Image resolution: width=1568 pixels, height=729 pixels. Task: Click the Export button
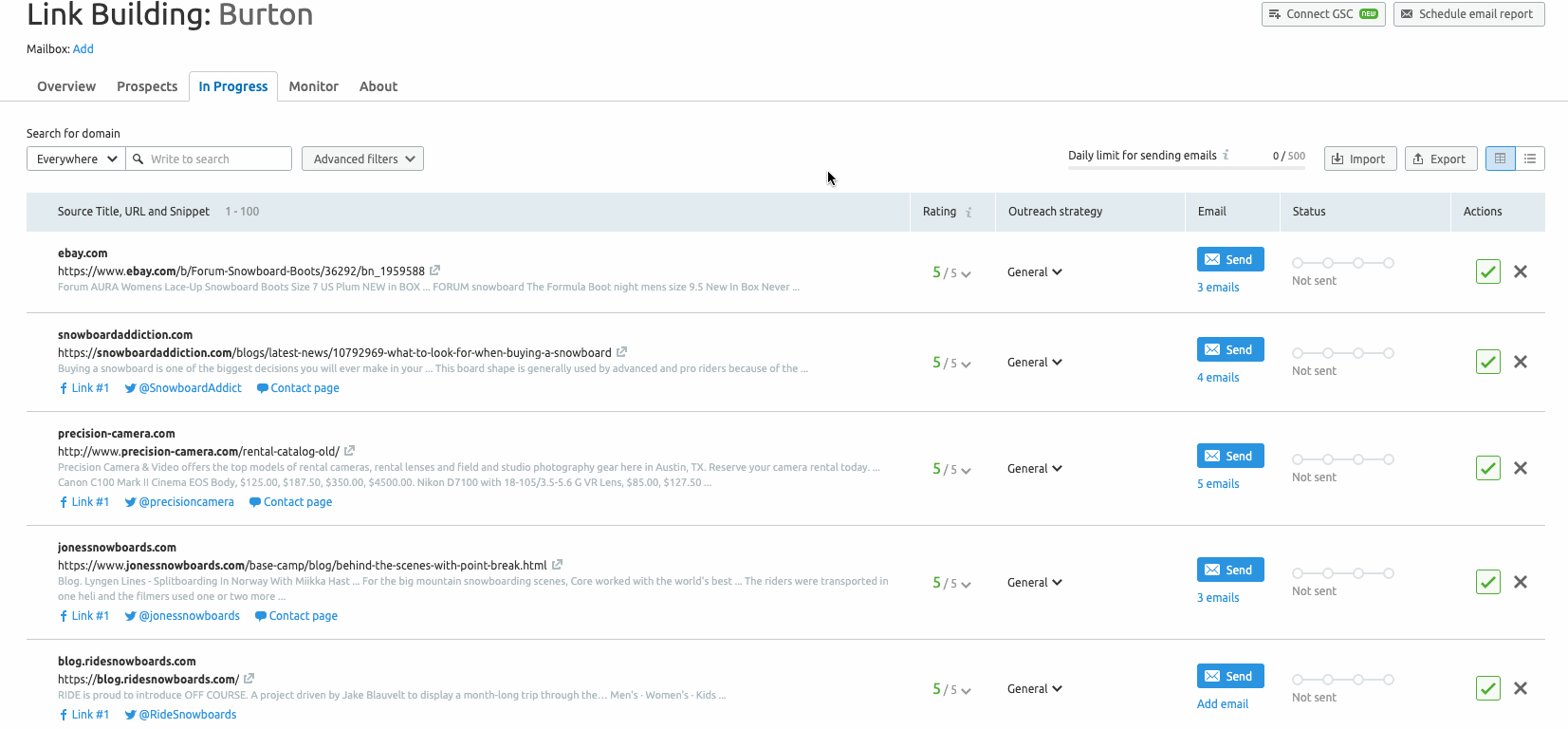(x=1440, y=159)
